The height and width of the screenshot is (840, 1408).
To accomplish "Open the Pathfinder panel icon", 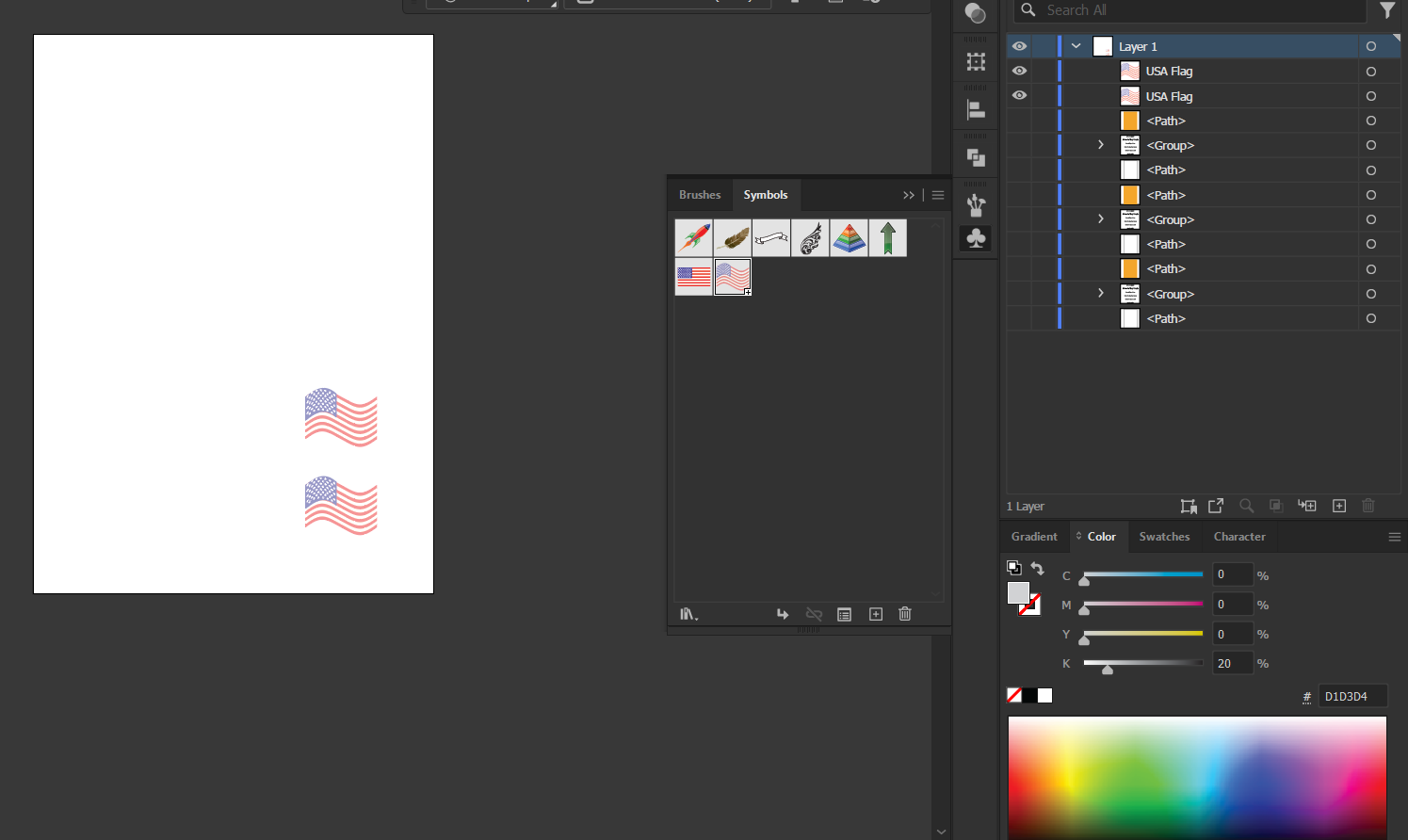I will [x=976, y=158].
